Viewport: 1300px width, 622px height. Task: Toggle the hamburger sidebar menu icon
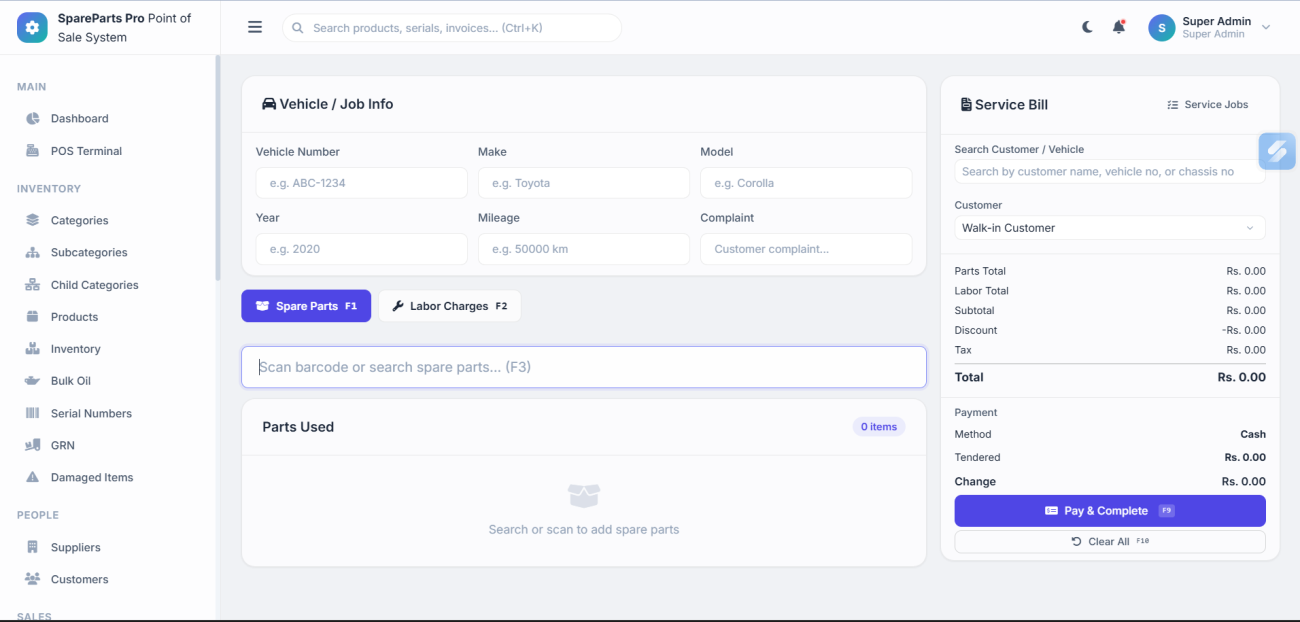pos(255,27)
